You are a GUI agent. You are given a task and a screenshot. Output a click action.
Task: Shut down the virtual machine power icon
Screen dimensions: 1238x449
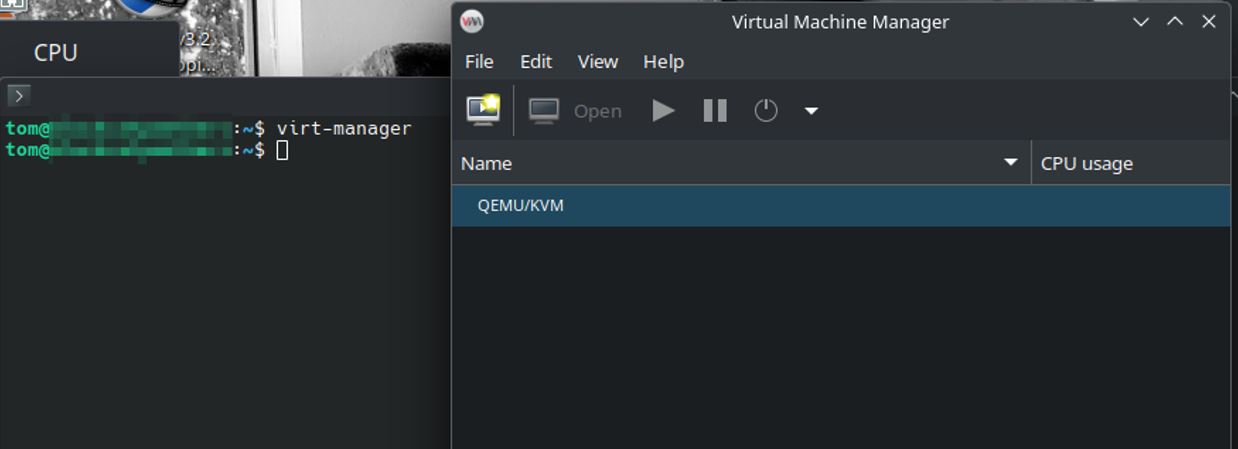tap(766, 110)
